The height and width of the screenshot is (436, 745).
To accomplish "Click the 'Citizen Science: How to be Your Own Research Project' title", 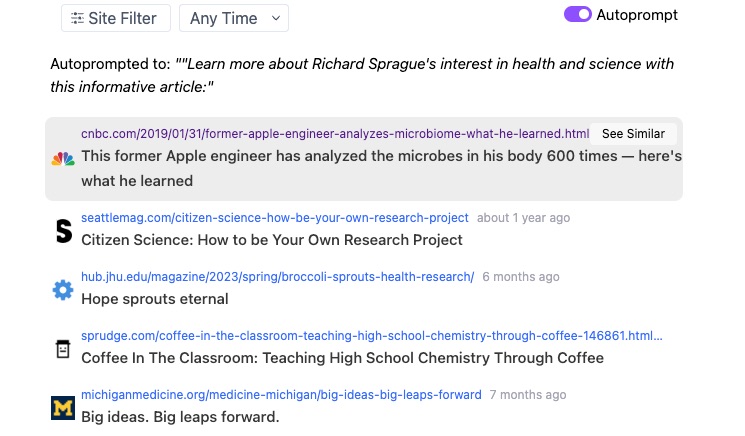I will (272, 240).
